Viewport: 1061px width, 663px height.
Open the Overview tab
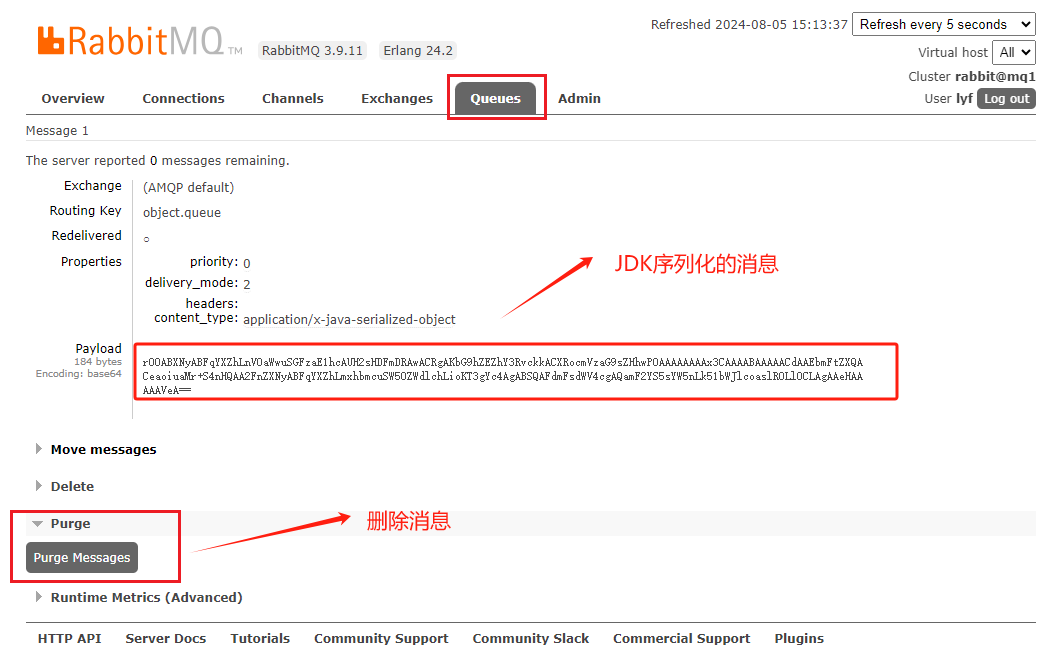tap(73, 99)
